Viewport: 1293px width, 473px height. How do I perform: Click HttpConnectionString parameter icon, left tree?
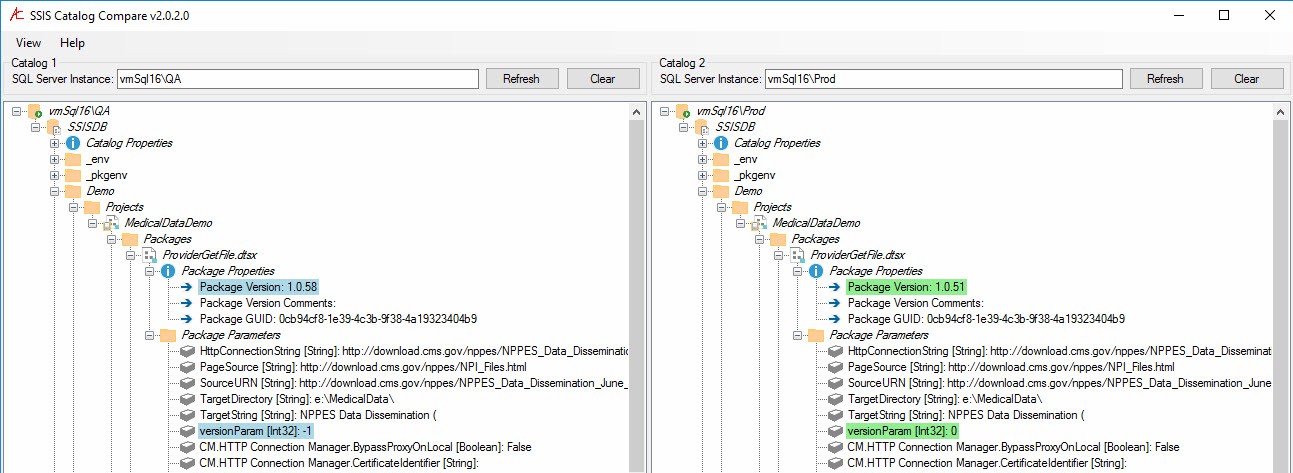[187, 351]
